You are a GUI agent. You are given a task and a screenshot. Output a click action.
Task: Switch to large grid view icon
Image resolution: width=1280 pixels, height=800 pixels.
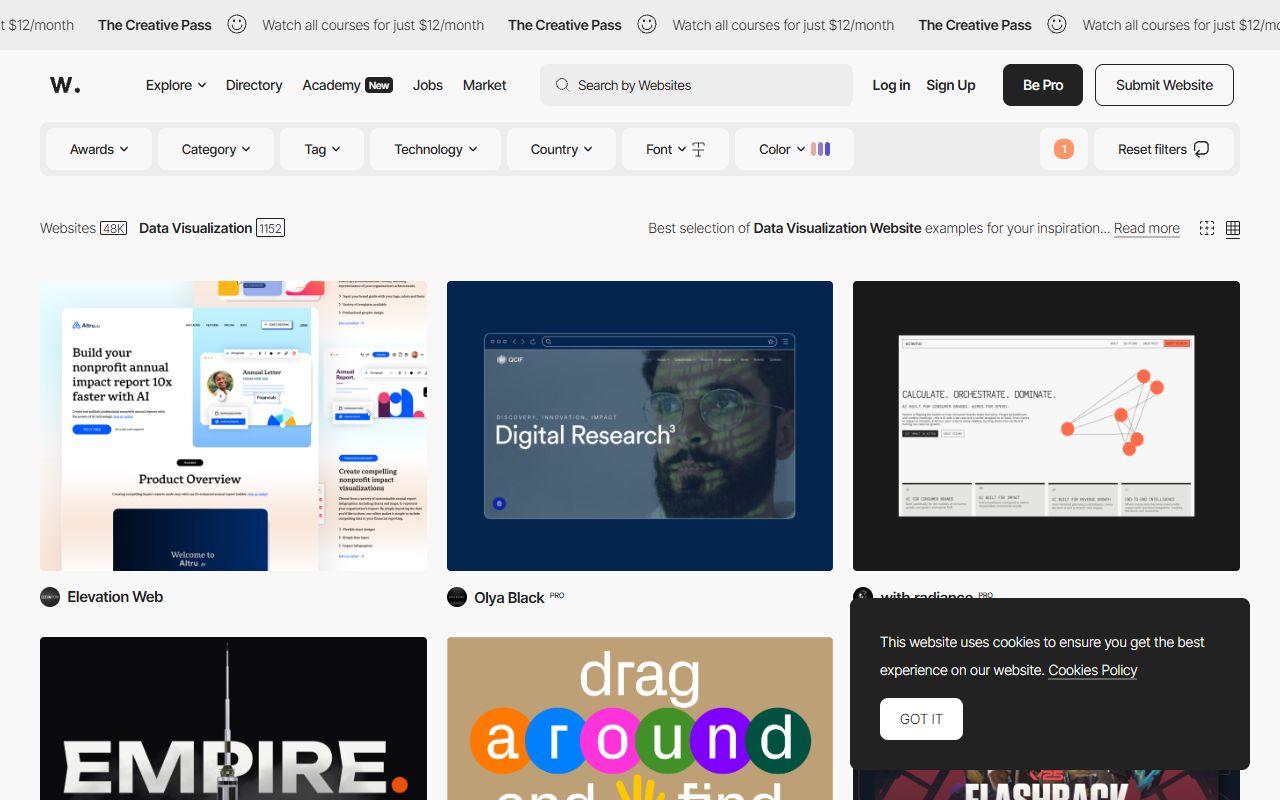pos(1233,228)
